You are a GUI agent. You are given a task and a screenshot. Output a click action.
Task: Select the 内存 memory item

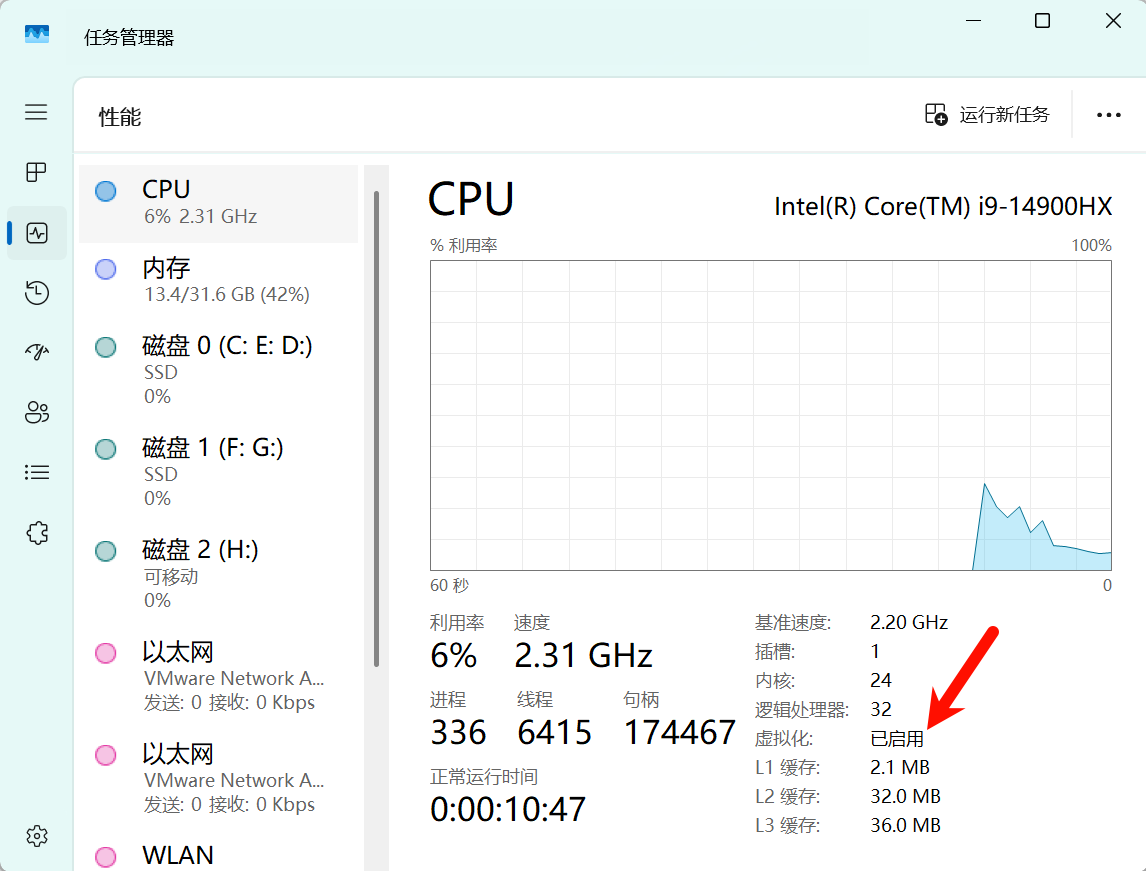[218, 280]
